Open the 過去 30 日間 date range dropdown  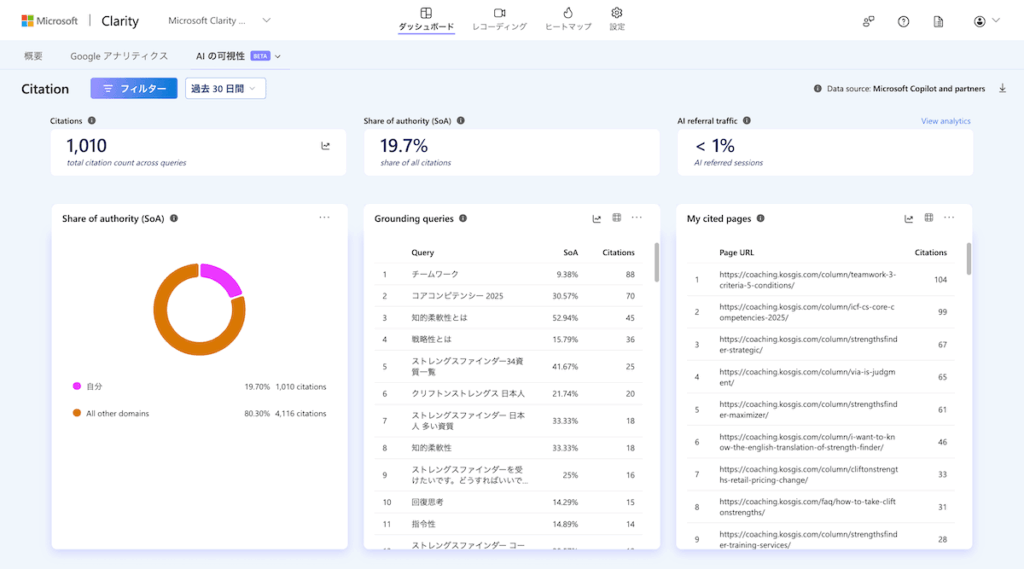pos(225,88)
